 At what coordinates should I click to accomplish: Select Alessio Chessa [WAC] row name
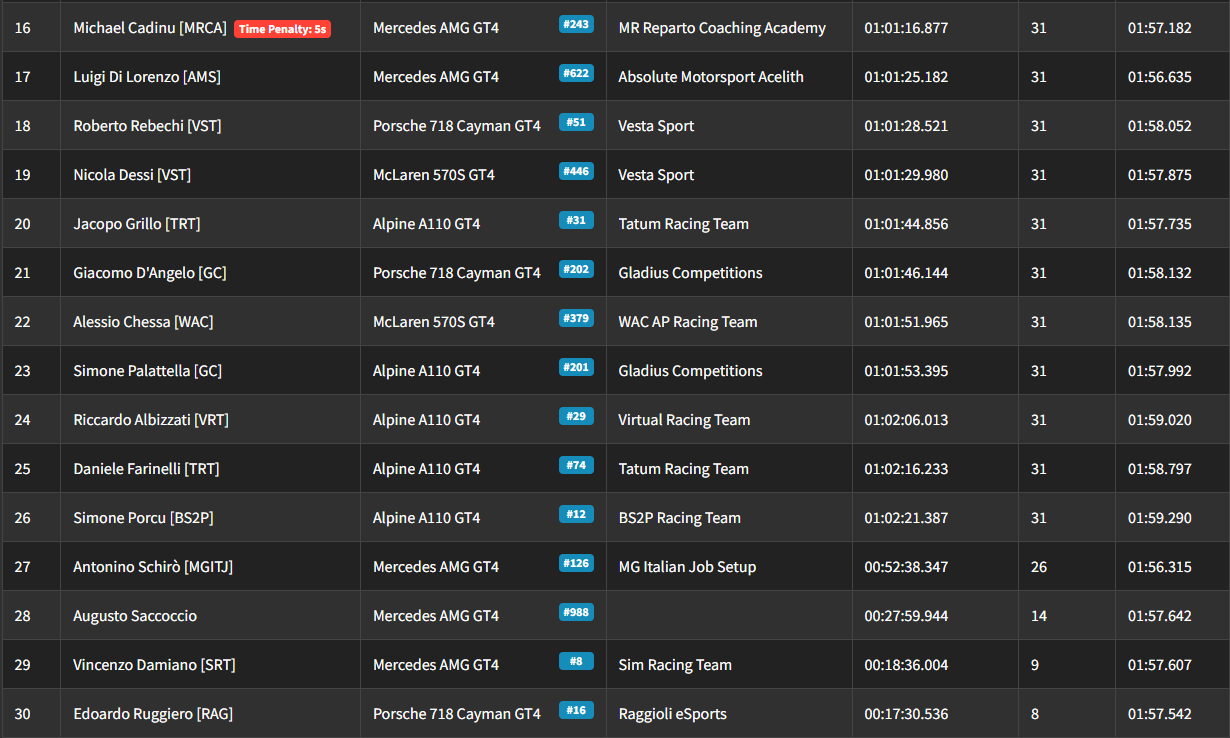(x=143, y=322)
